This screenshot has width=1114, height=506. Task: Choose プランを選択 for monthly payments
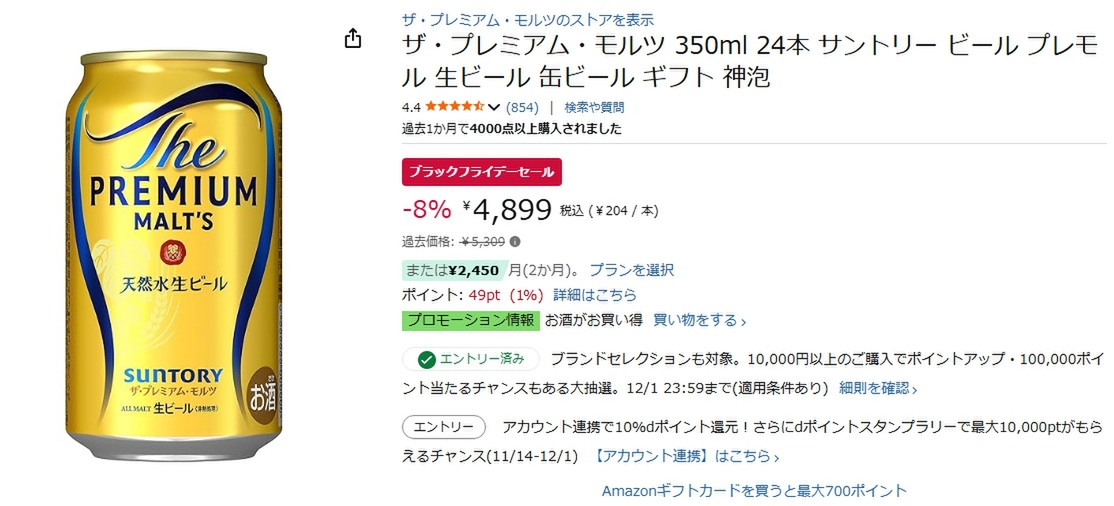(x=631, y=270)
